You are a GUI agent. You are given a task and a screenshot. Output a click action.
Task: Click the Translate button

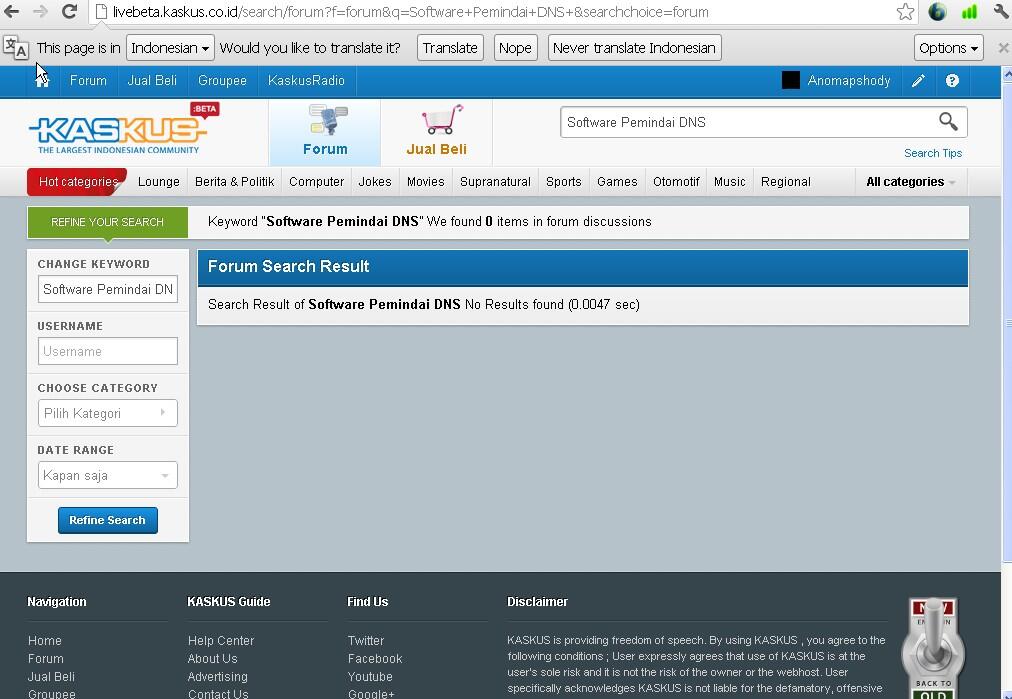tap(450, 48)
